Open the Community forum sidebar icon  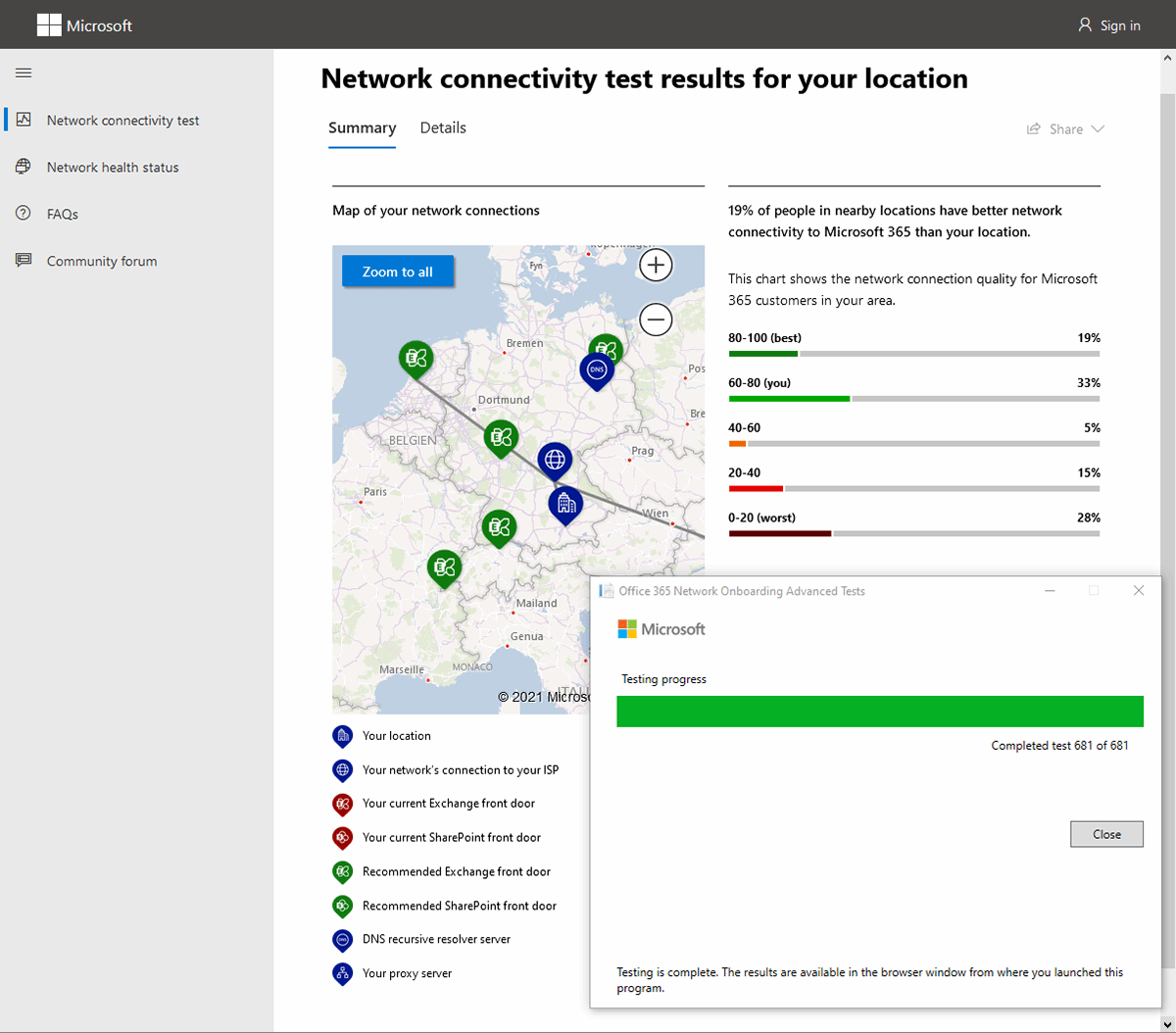22,260
